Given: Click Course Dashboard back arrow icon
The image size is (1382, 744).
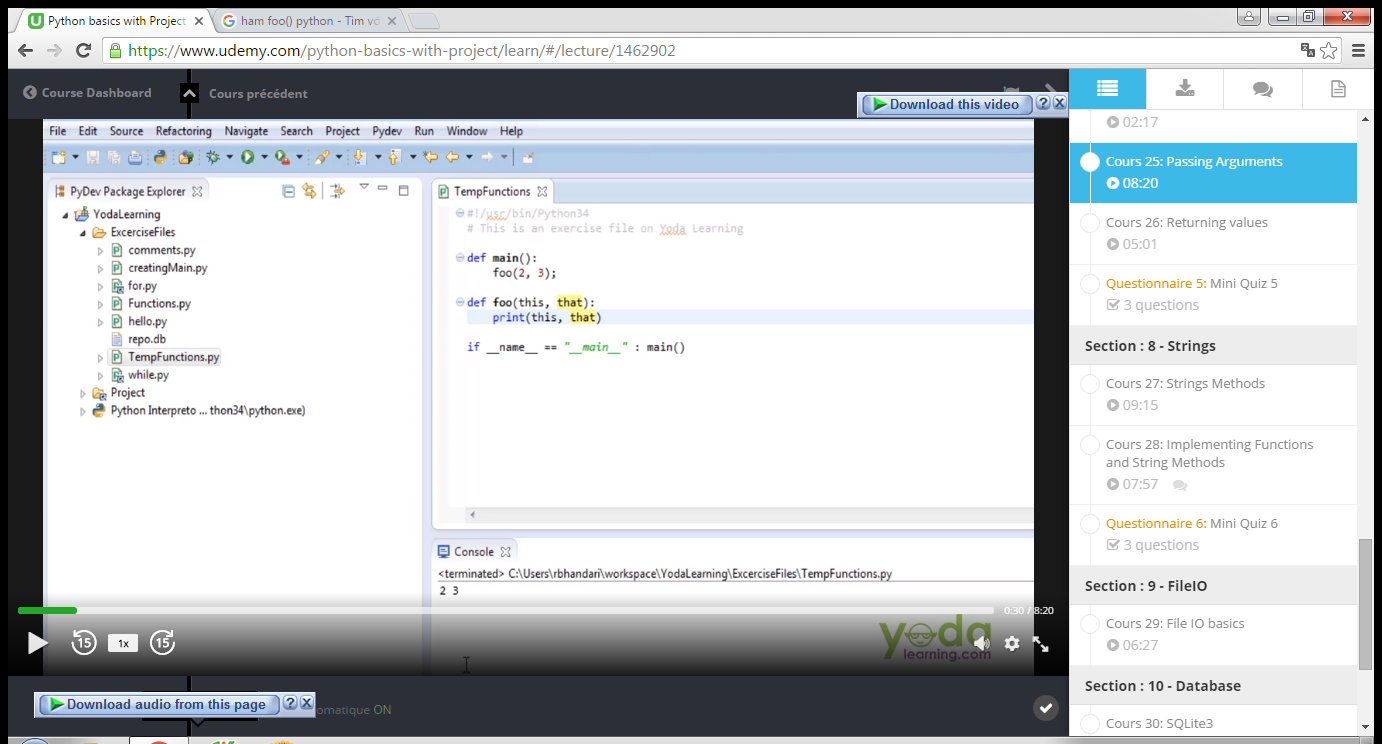Looking at the screenshot, I should coord(30,93).
